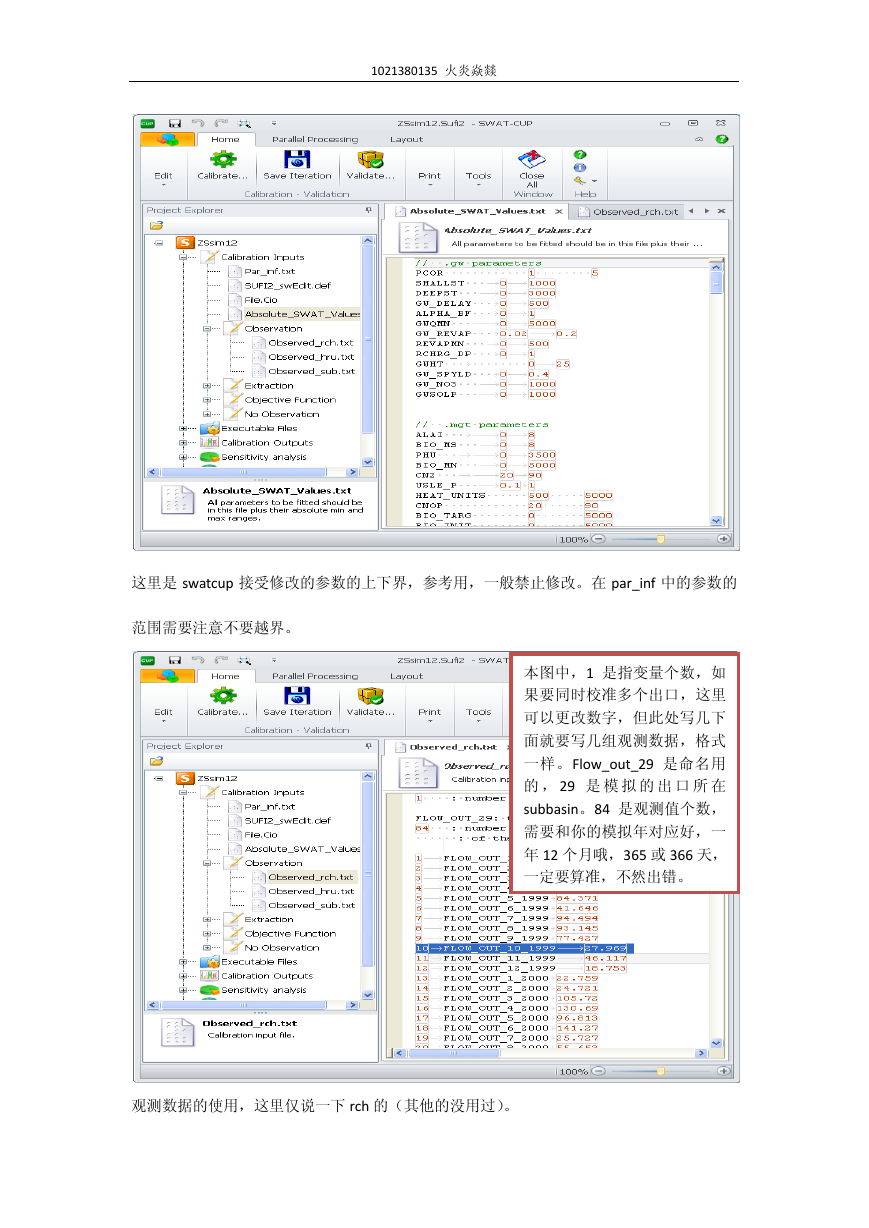Viewport: 869px width, 1228px height.
Task: Open Tools dropdown in top window ribbon
Action: (479, 180)
